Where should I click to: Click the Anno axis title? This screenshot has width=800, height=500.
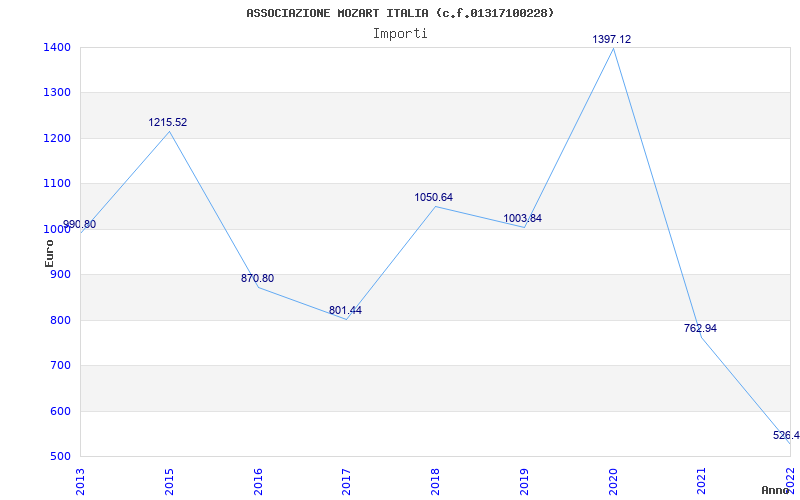pyautogui.click(x=776, y=490)
